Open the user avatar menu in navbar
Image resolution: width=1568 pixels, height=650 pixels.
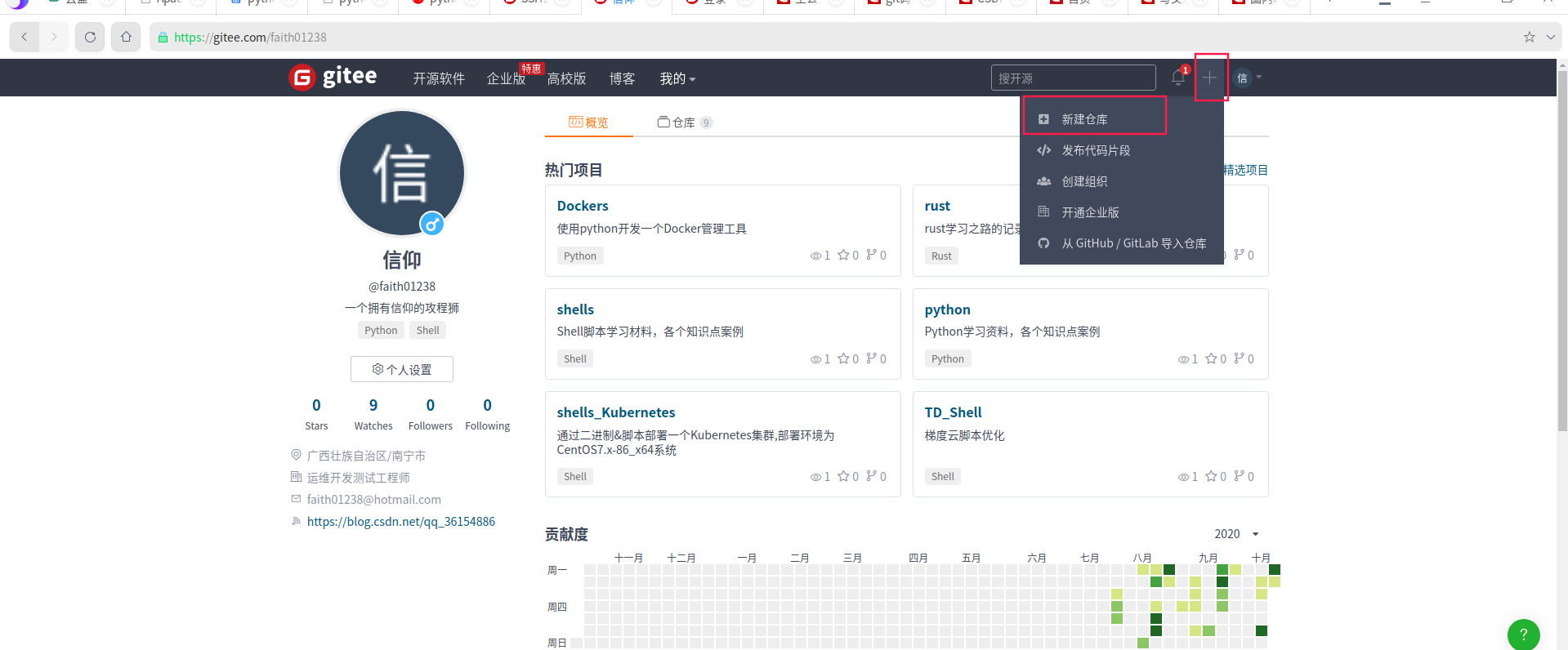(x=1247, y=78)
